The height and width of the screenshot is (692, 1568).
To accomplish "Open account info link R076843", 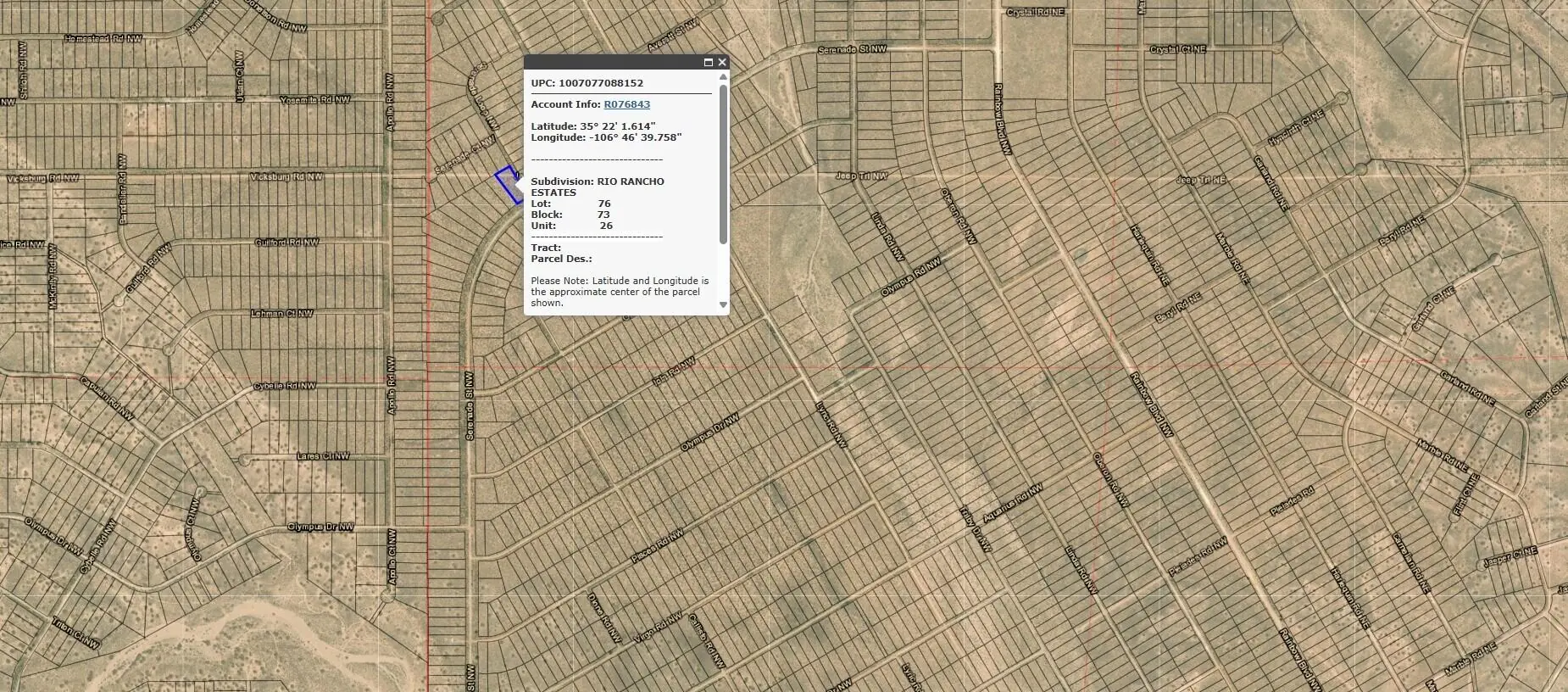I will click(x=627, y=104).
